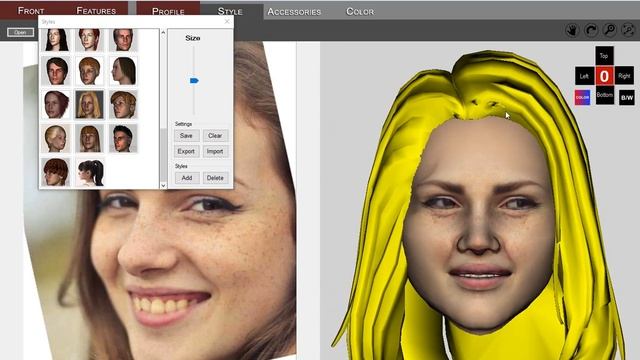Select the black ponytail hair style
The height and width of the screenshot is (360, 640).
point(89,172)
